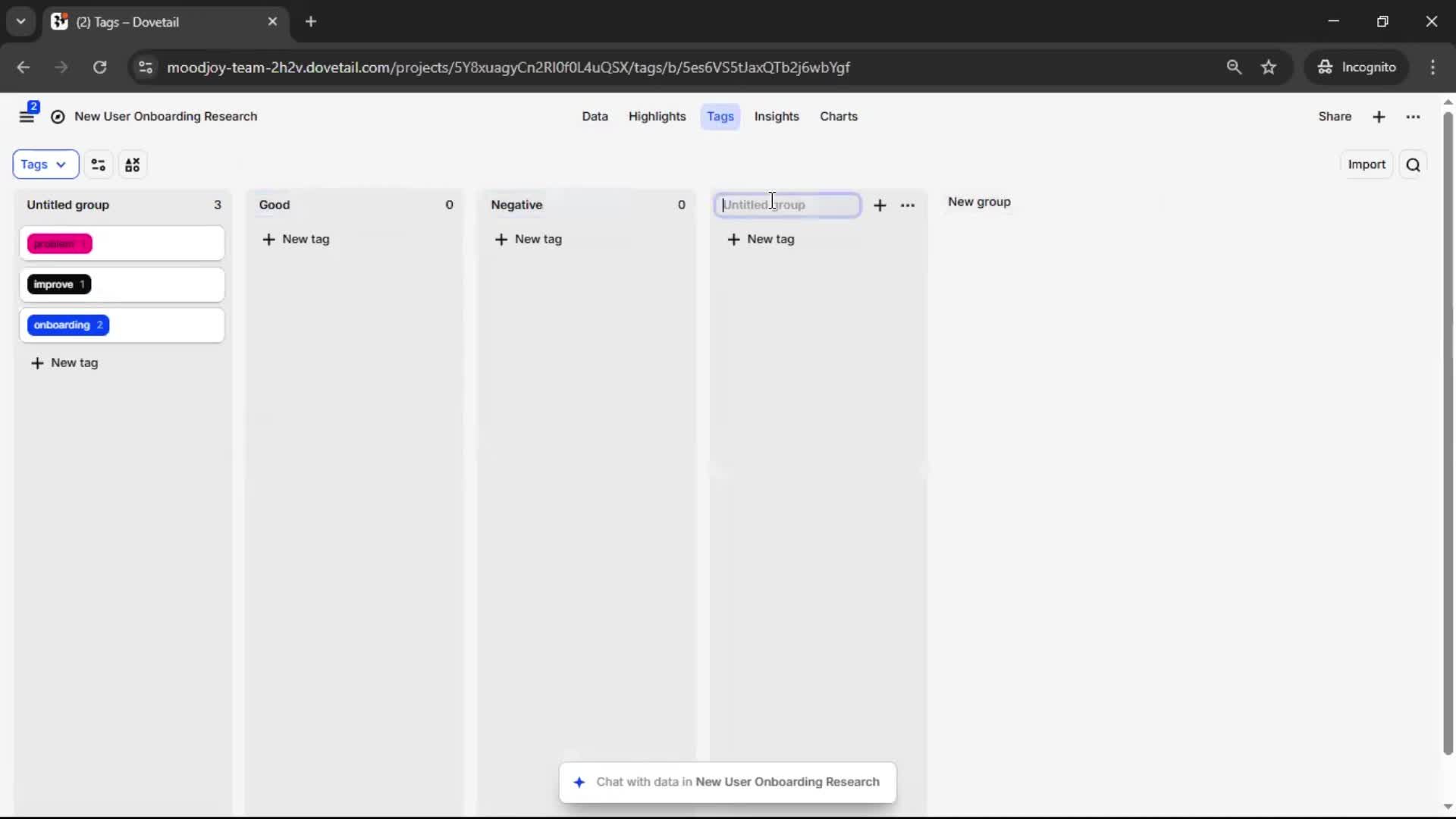Screen dimensions: 1456x819
Task: Open the three-dot menu of the new untitled group
Action: tap(908, 206)
